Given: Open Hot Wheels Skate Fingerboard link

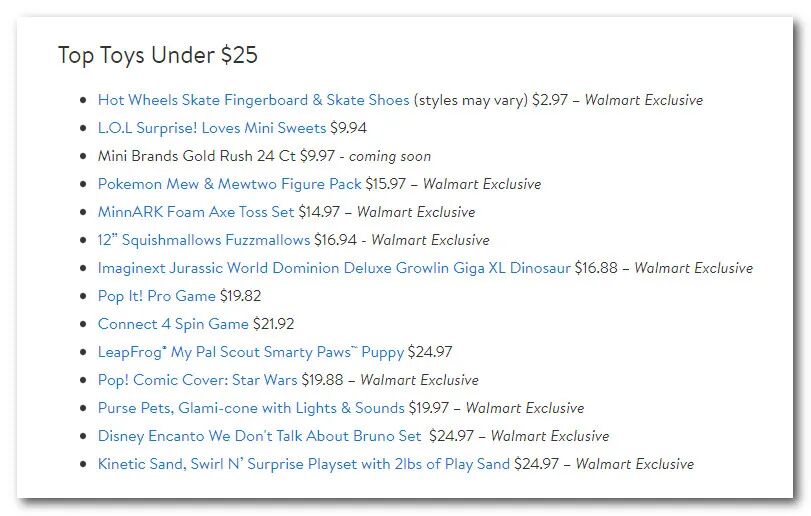Looking at the screenshot, I should tap(253, 100).
